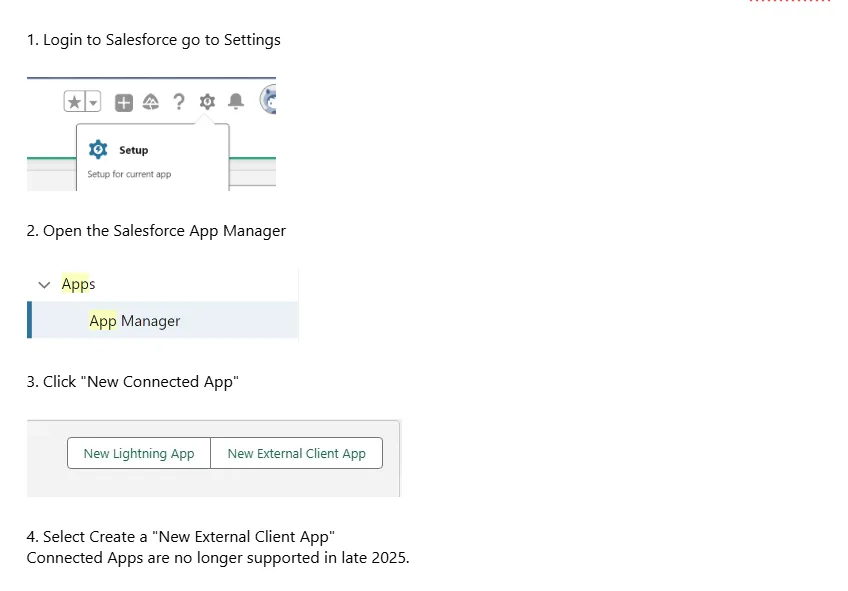Collapse the Apps tree chevron
The image size is (848, 591).
coord(44,284)
